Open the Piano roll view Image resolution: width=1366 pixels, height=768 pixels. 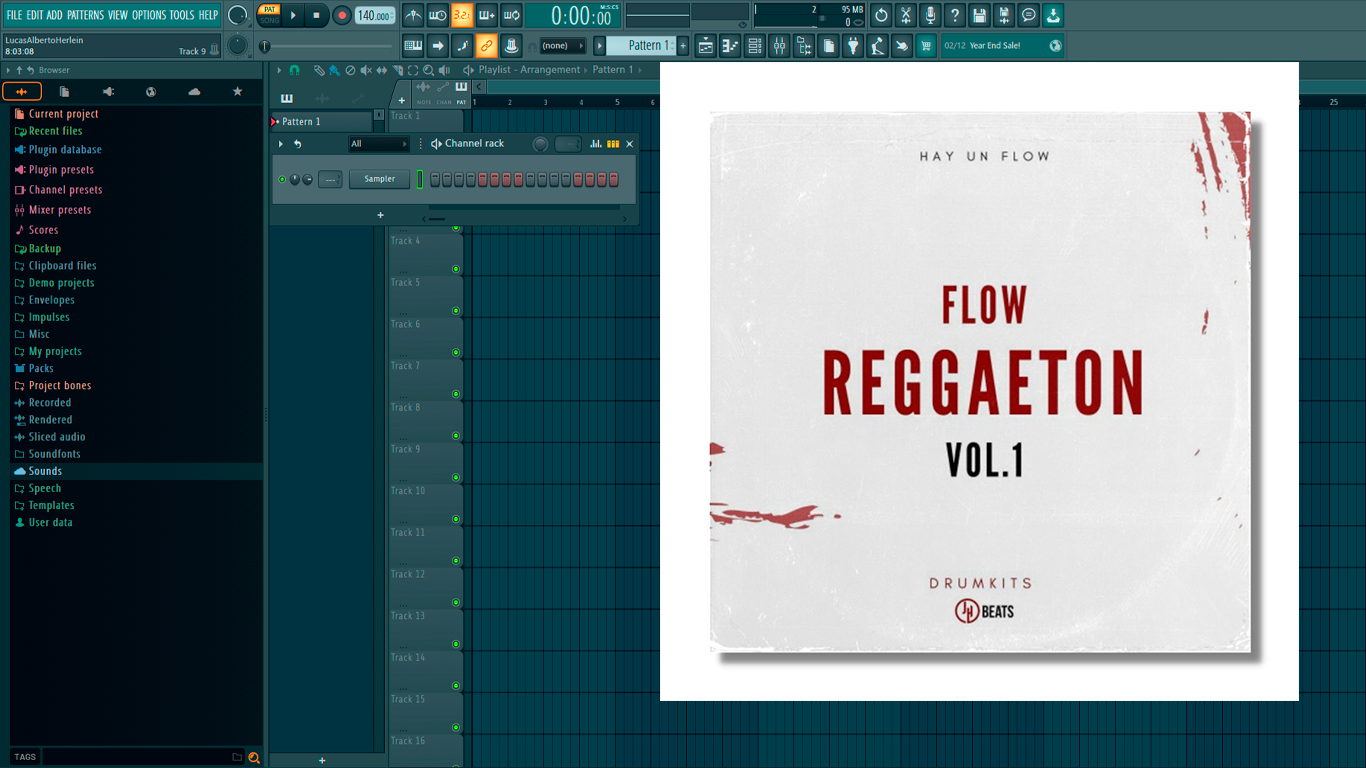[730, 45]
